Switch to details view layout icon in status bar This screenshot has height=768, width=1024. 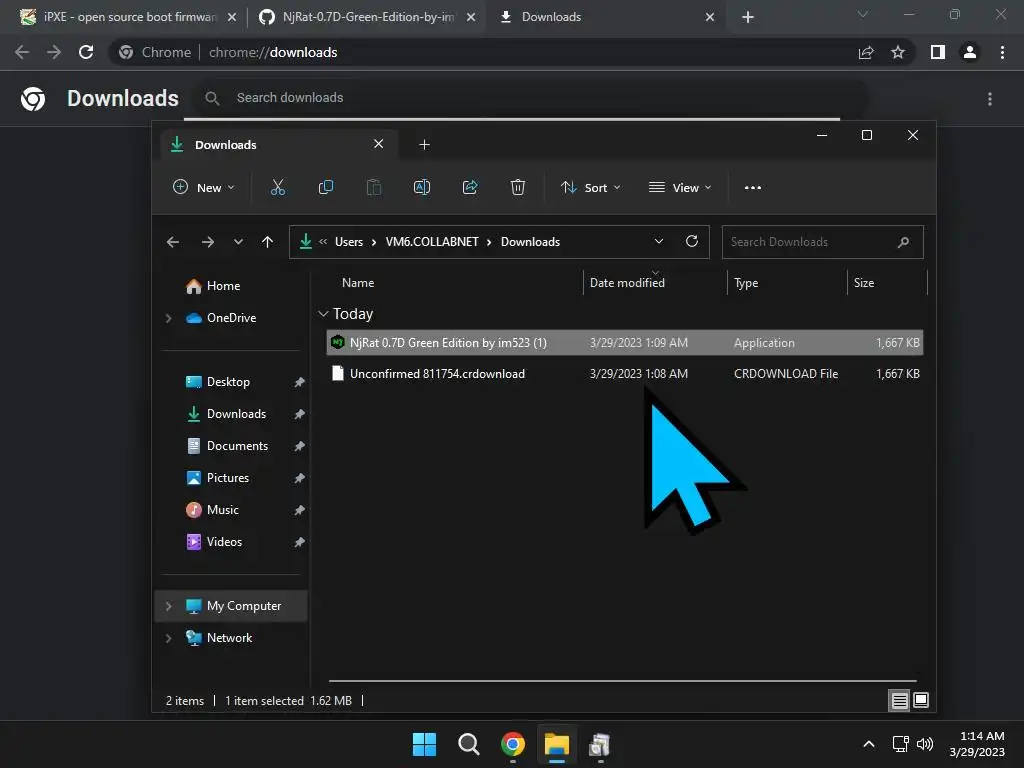(x=899, y=701)
